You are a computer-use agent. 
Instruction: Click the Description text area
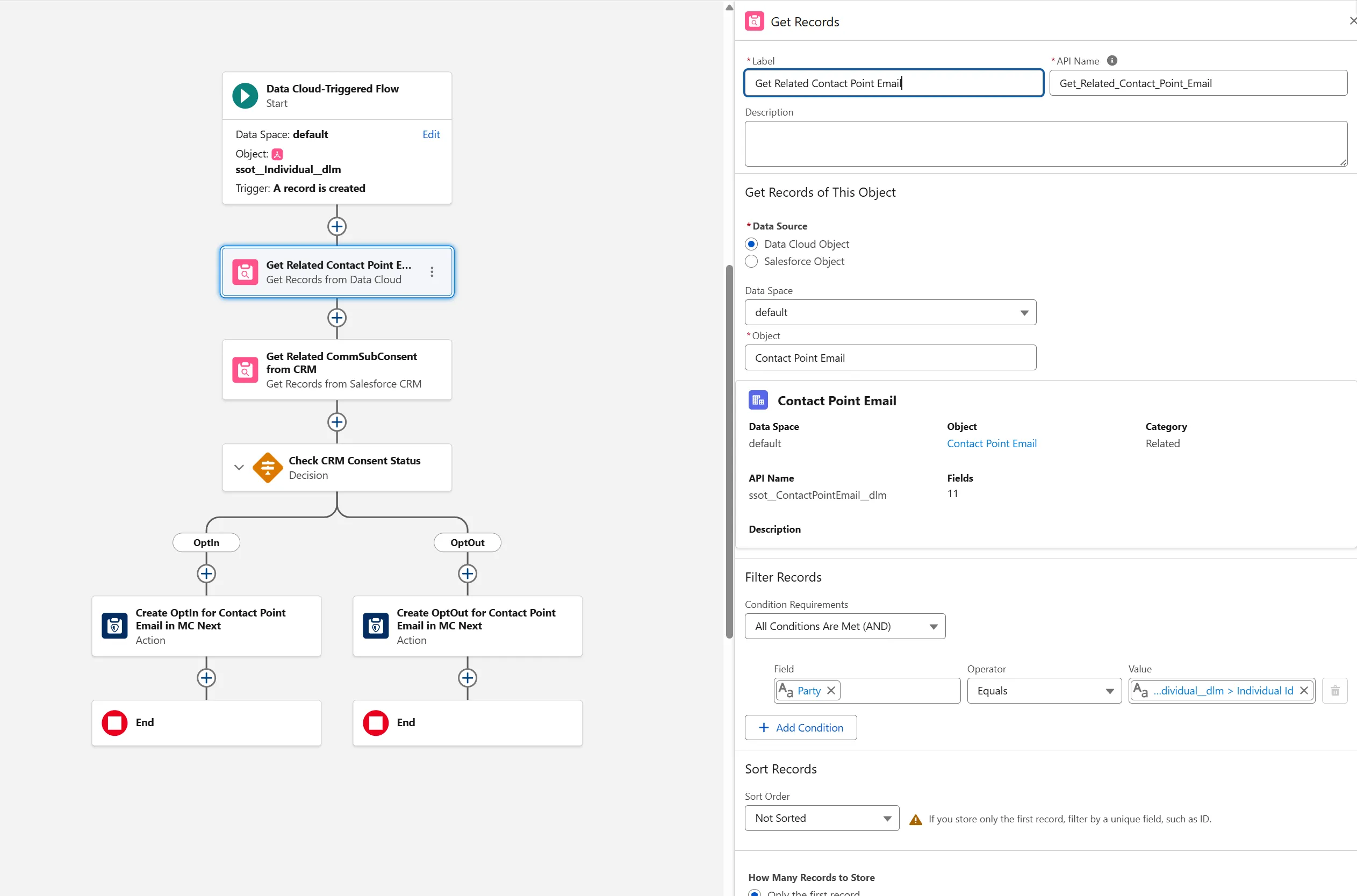coord(1046,144)
